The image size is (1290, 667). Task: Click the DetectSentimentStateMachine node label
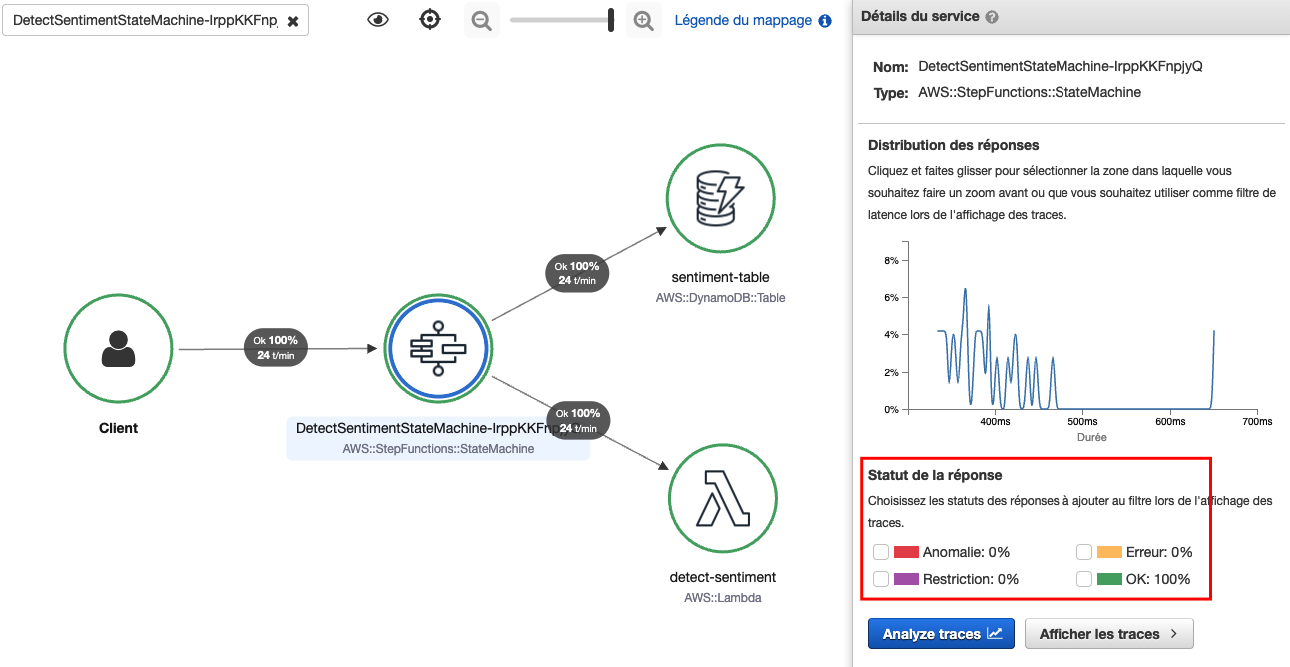[x=438, y=428]
